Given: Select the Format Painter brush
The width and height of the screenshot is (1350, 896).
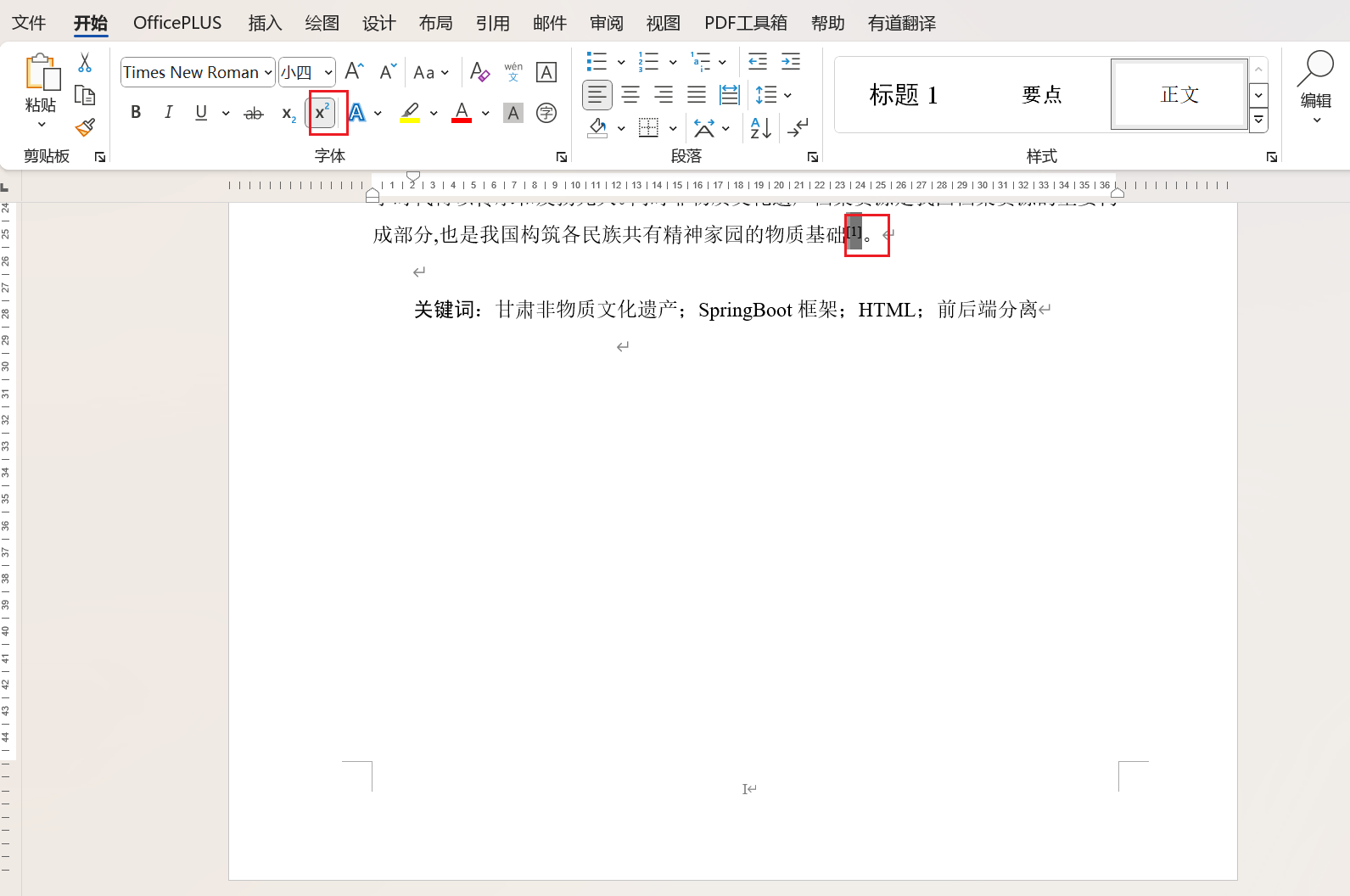Looking at the screenshot, I should (x=85, y=127).
